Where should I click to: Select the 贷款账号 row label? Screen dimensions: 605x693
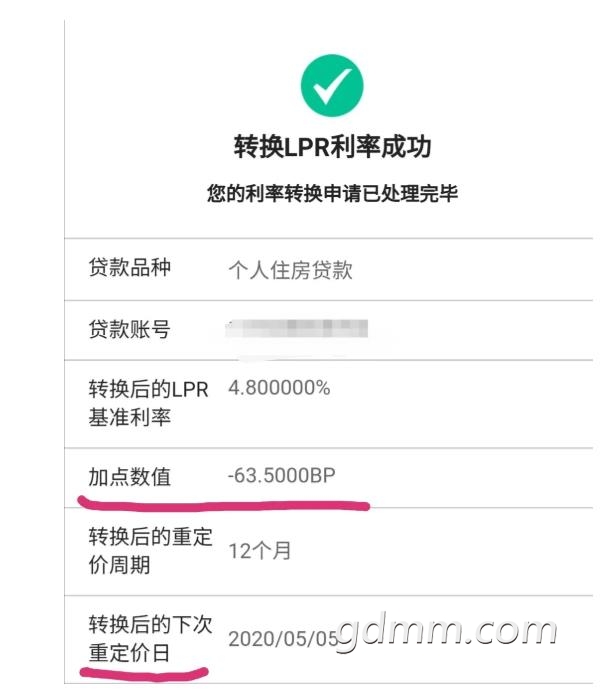pos(130,329)
